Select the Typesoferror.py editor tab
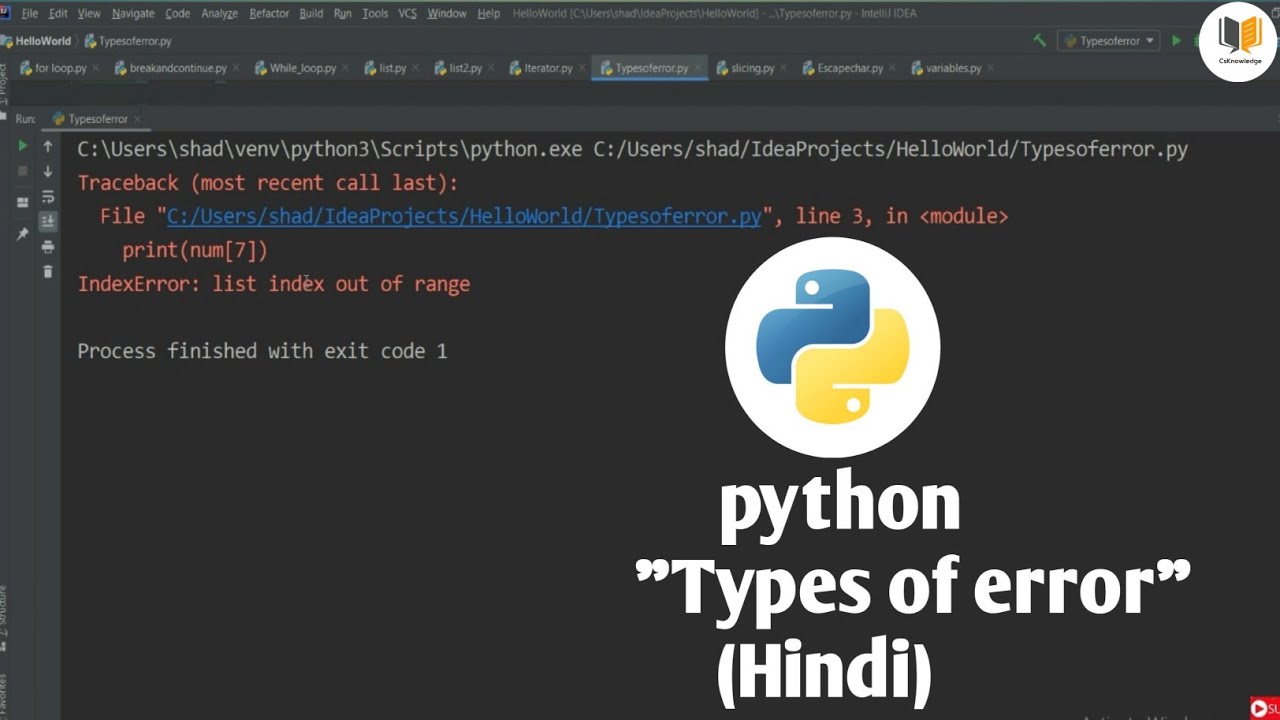The height and width of the screenshot is (720, 1280). (651, 68)
